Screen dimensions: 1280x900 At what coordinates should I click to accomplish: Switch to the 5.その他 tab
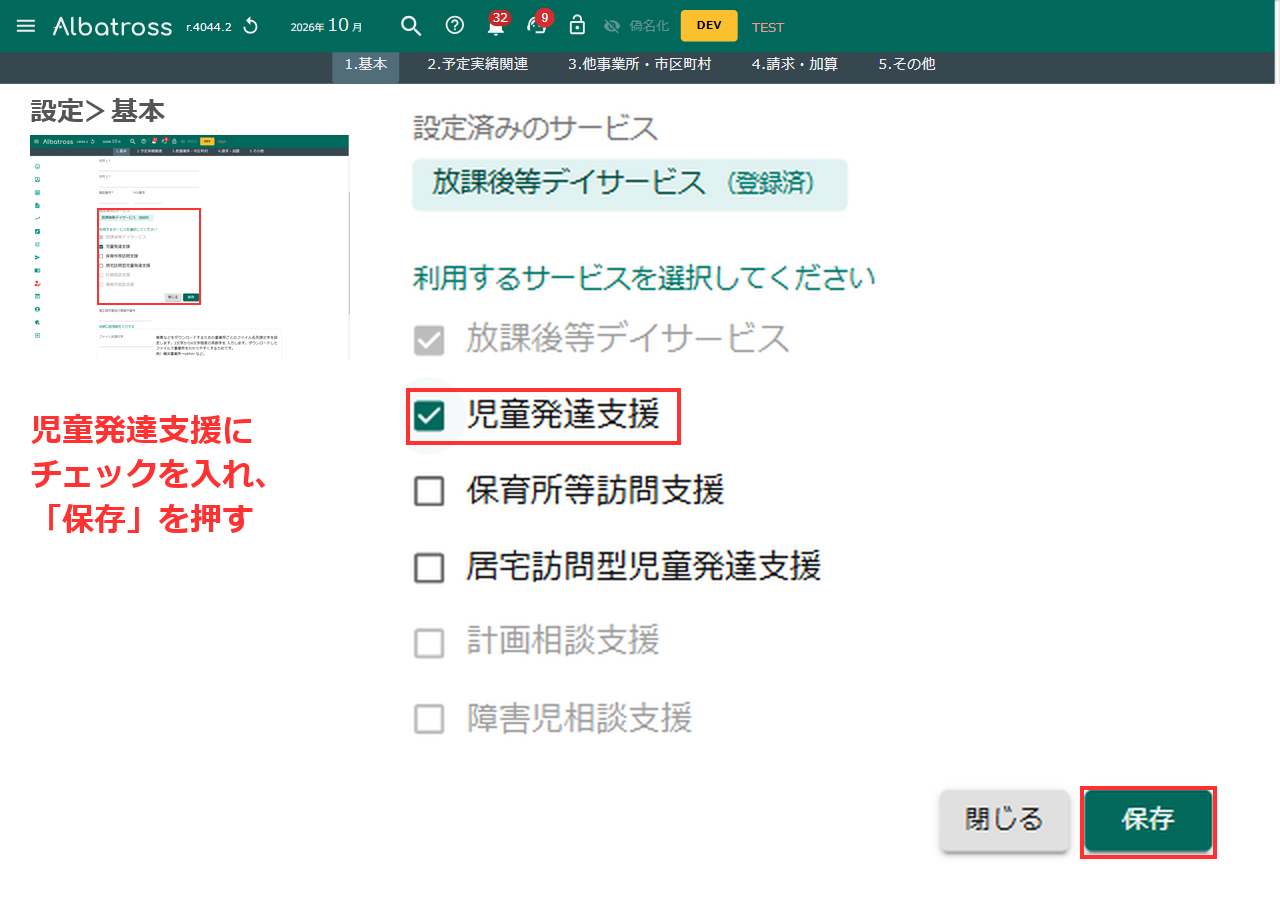(x=907, y=64)
